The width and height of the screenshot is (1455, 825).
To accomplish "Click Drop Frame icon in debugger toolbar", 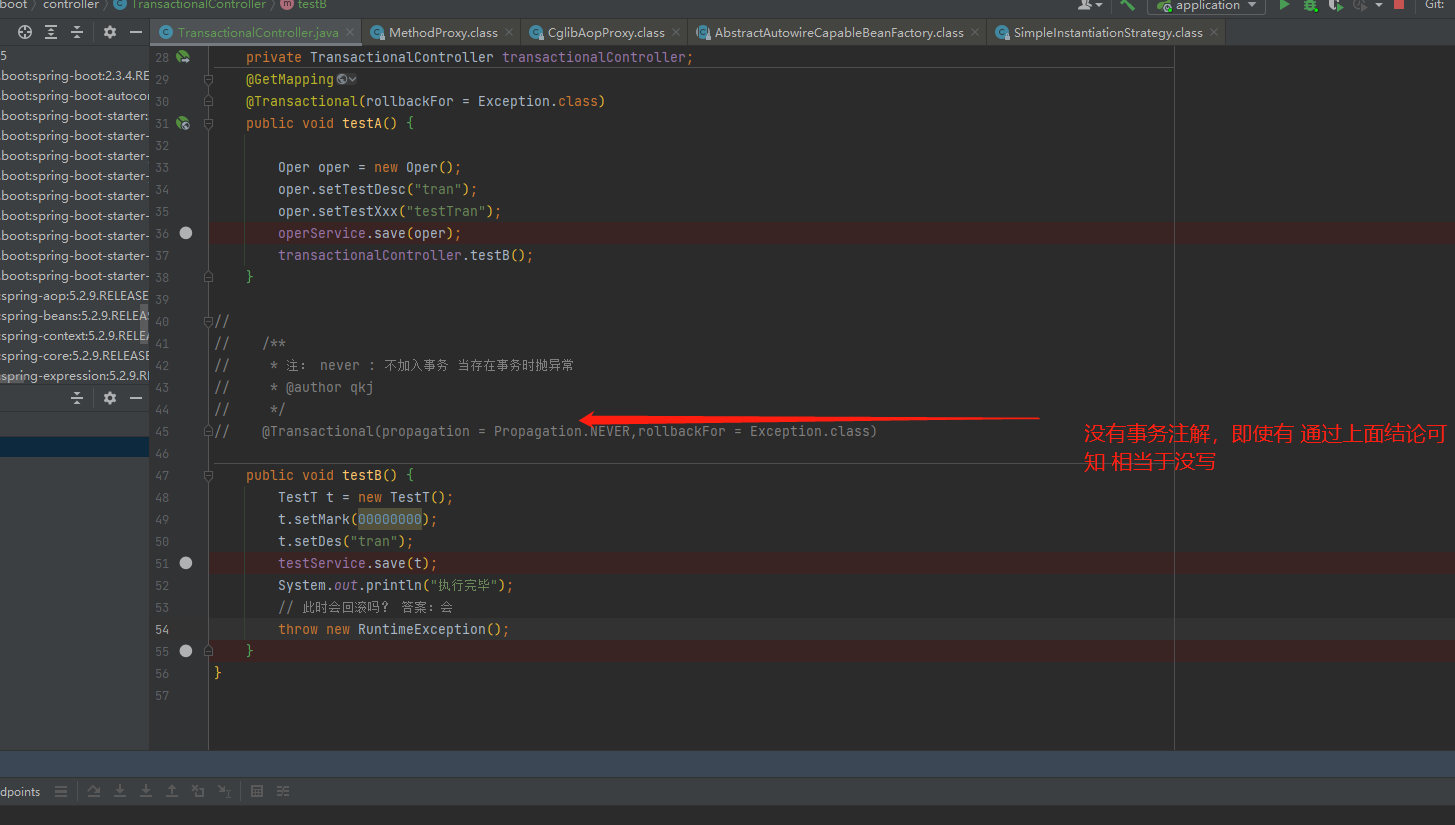I will coord(198,791).
